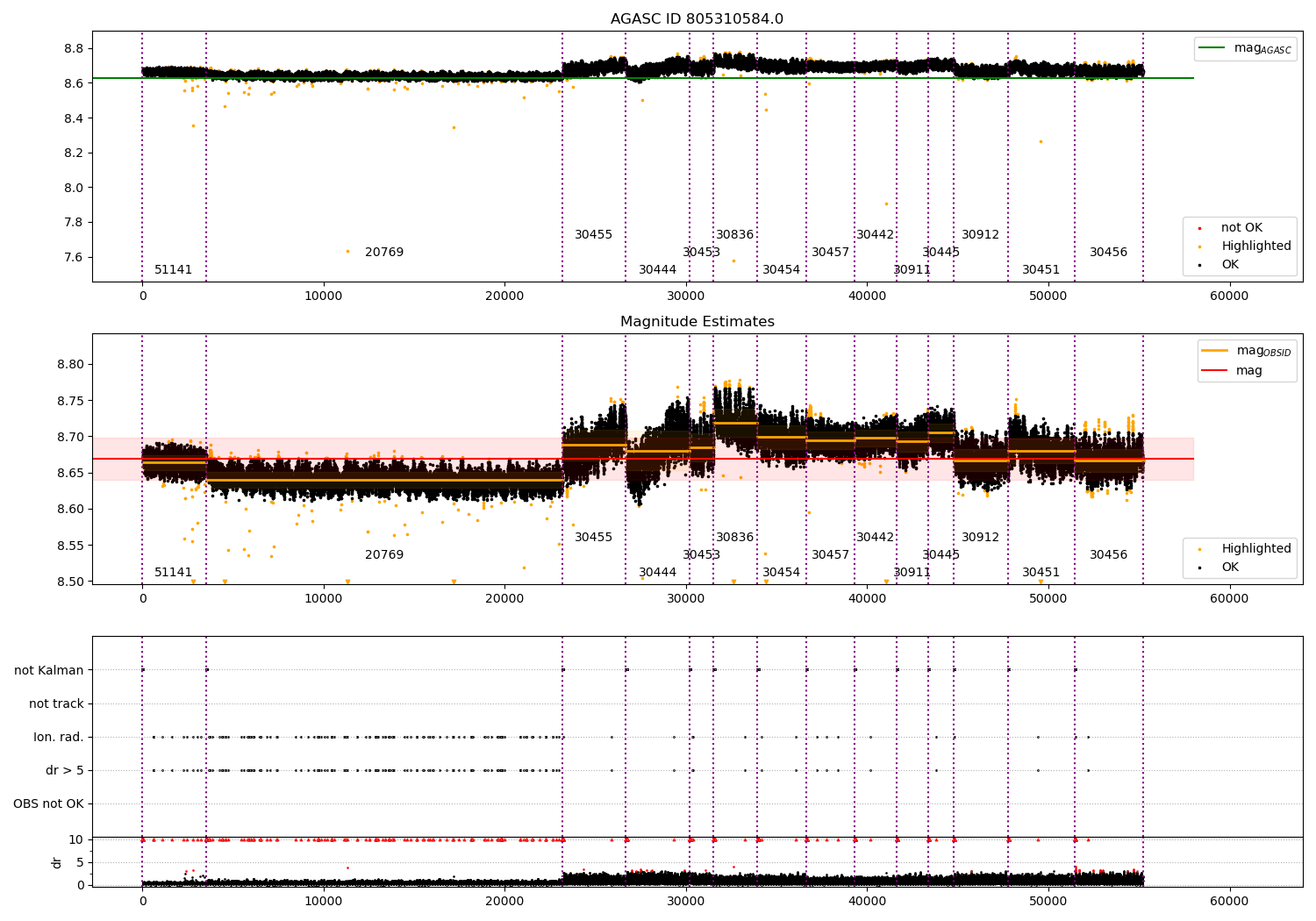This screenshot has height=921, width=1316.
Task: Click obsid label 30911 in the AGASC ID plot
Action: tap(912, 270)
